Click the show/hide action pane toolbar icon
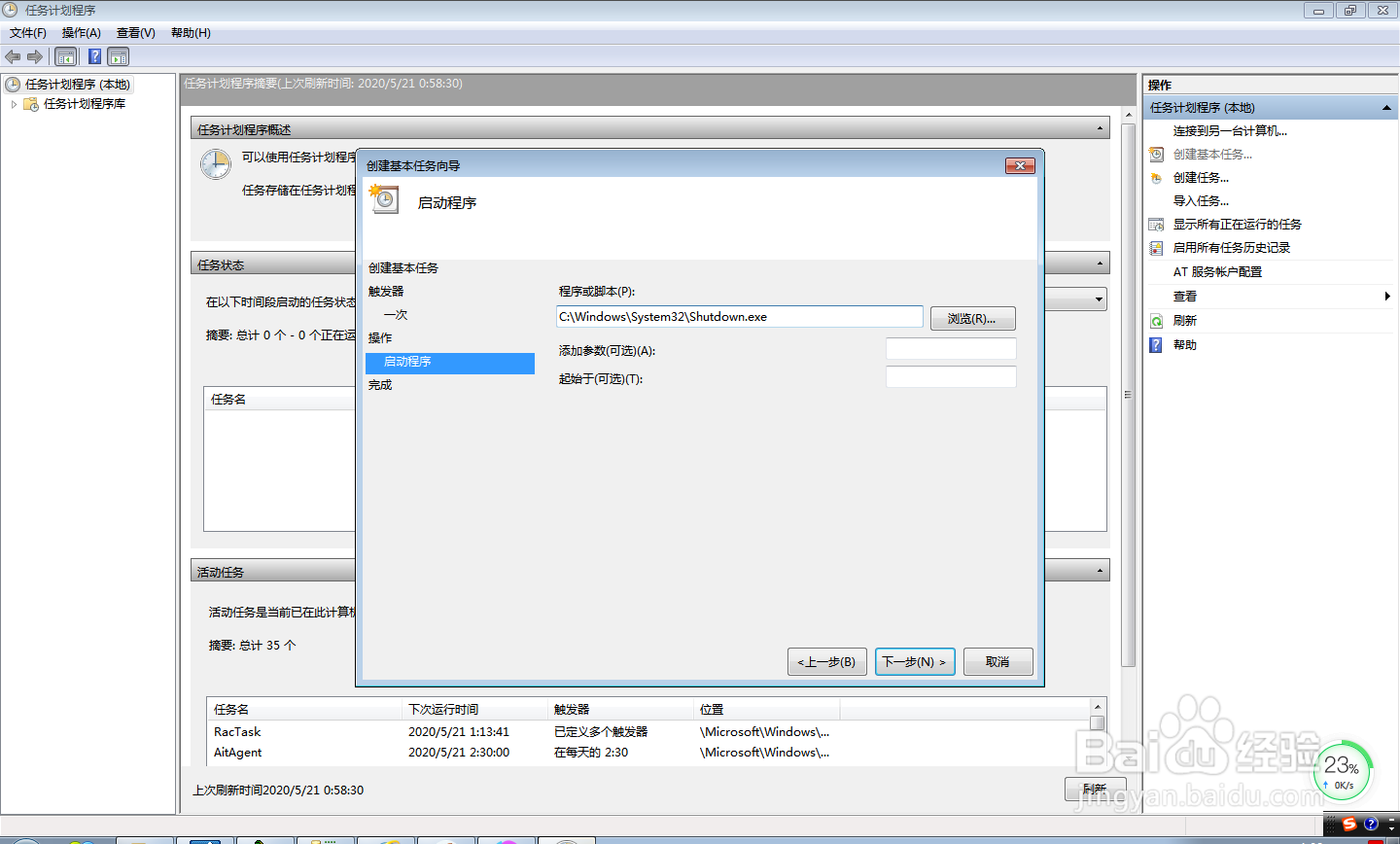The width and height of the screenshot is (1400, 844). click(x=119, y=56)
